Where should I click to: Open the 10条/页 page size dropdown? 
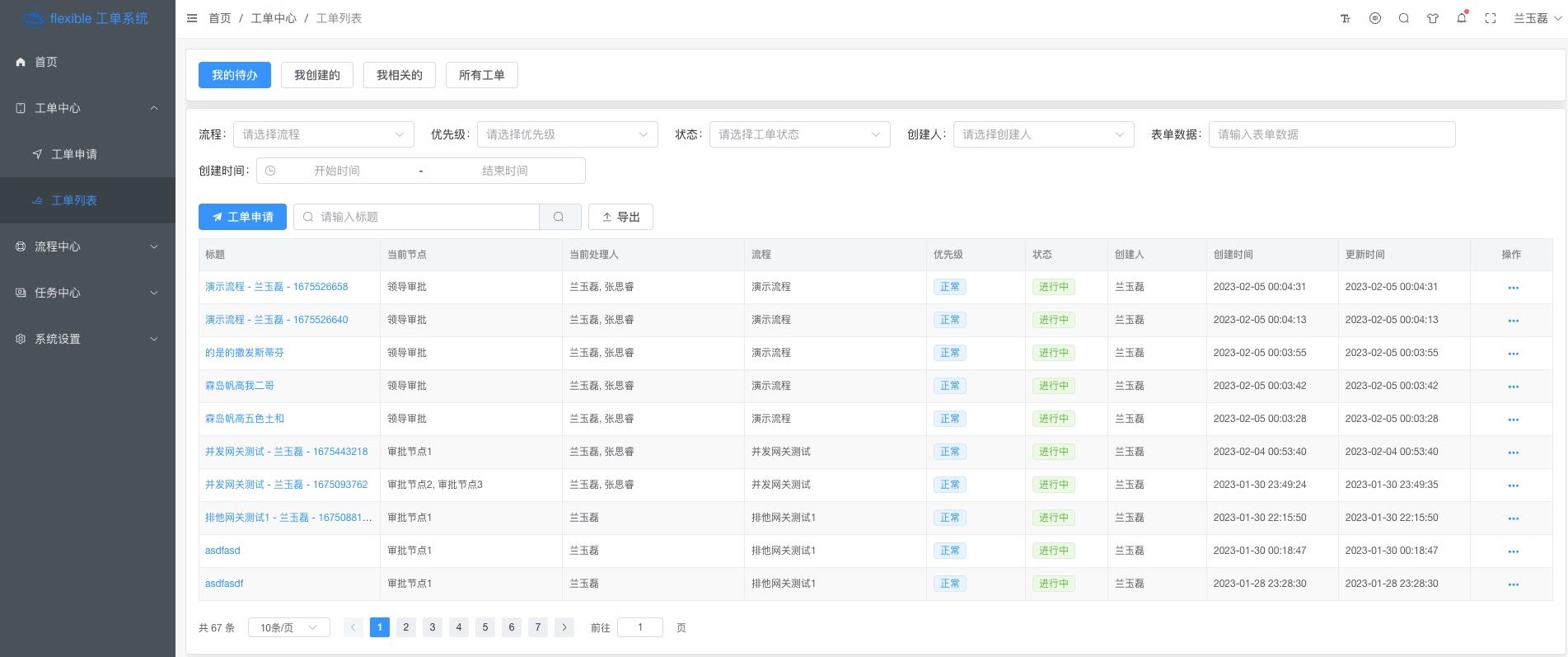click(289, 627)
